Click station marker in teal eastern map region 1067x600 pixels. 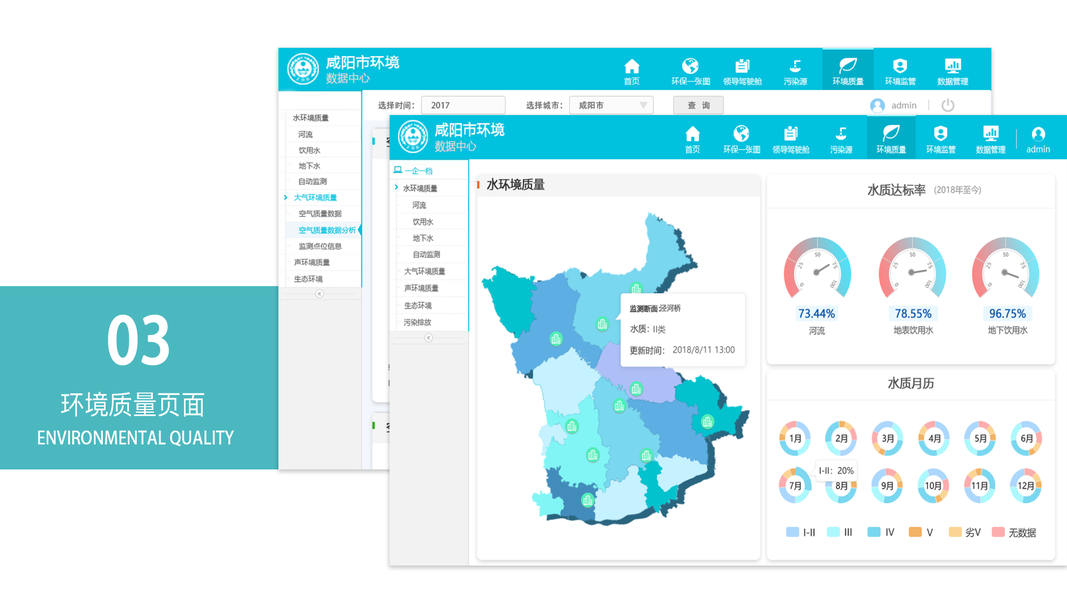click(x=708, y=422)
